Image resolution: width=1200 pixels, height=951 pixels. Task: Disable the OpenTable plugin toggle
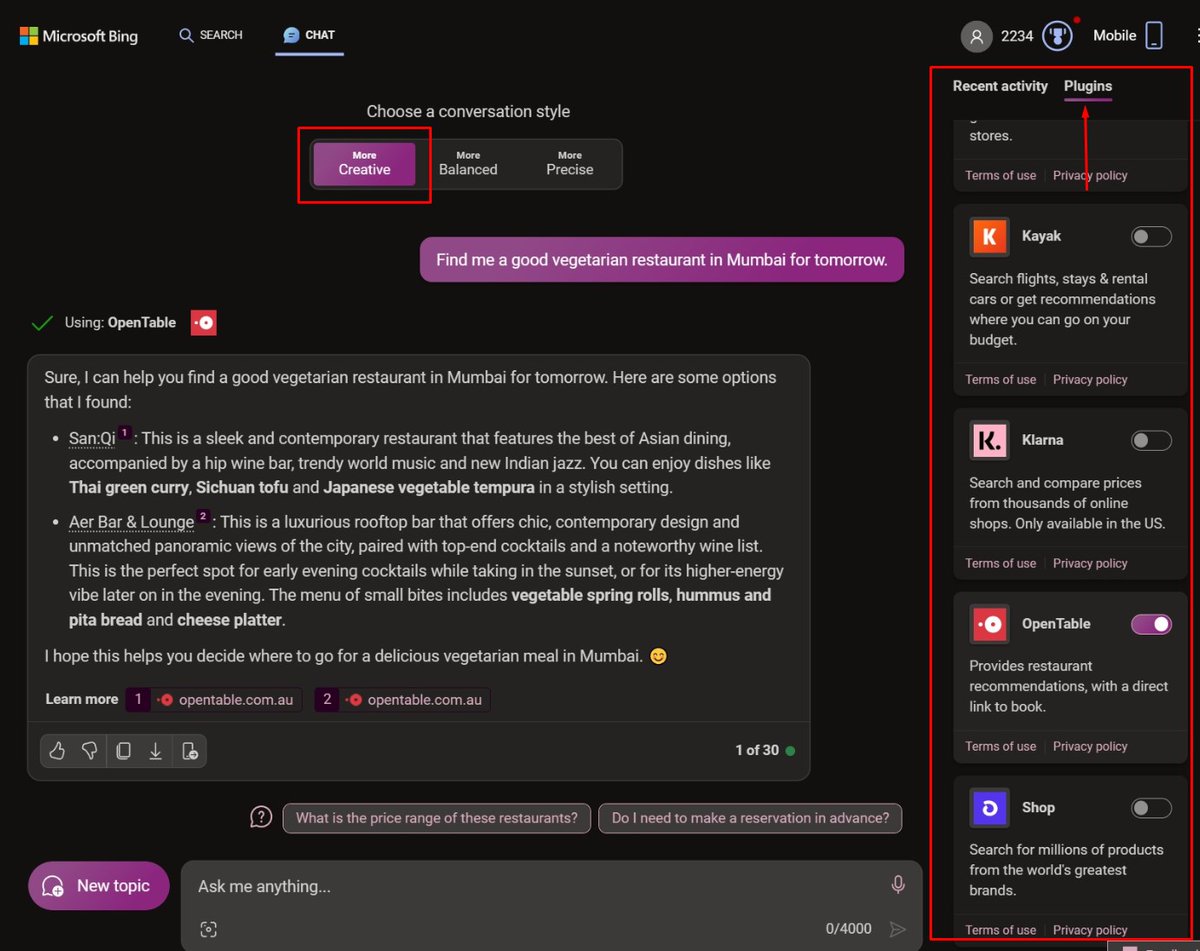click(x=1151, y=624)
